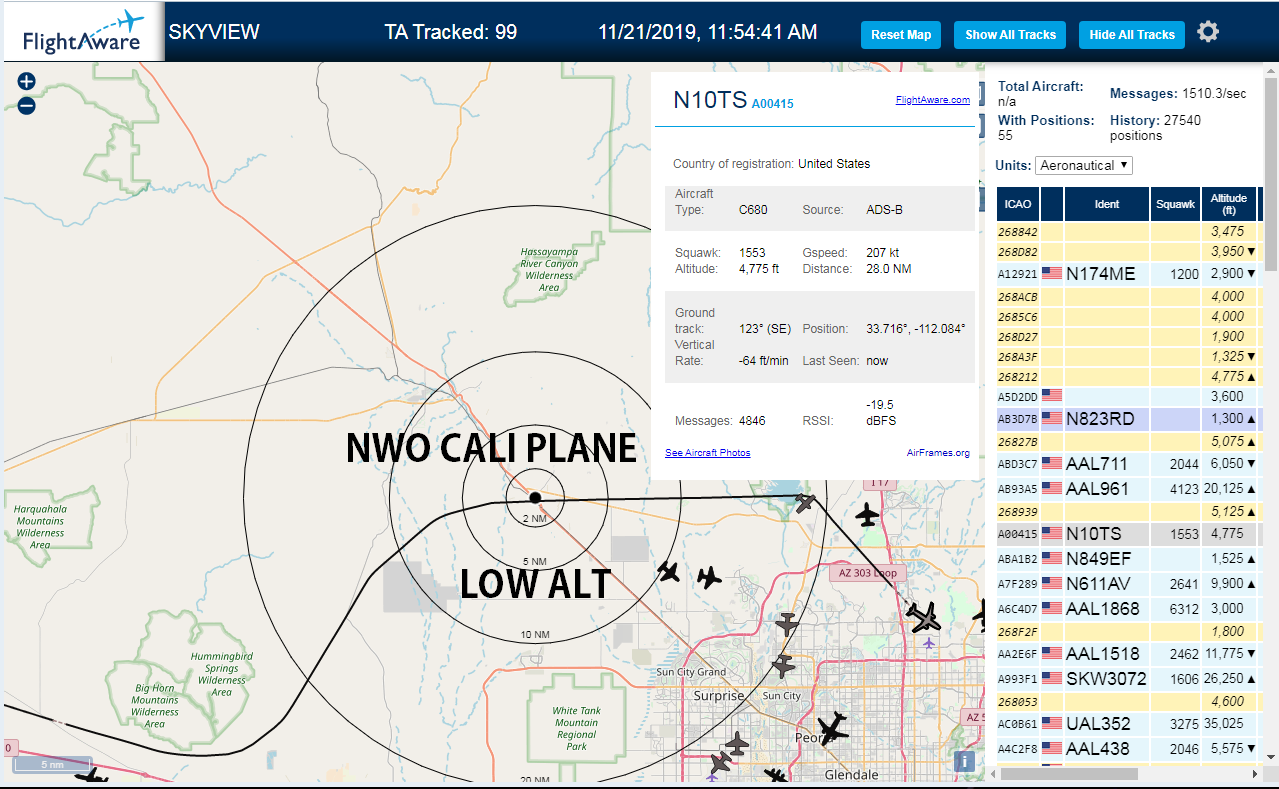The width and height of the screenshot is (1279, 789).
Task: Select the N10TS row in the table
Action: point(1128,533)
